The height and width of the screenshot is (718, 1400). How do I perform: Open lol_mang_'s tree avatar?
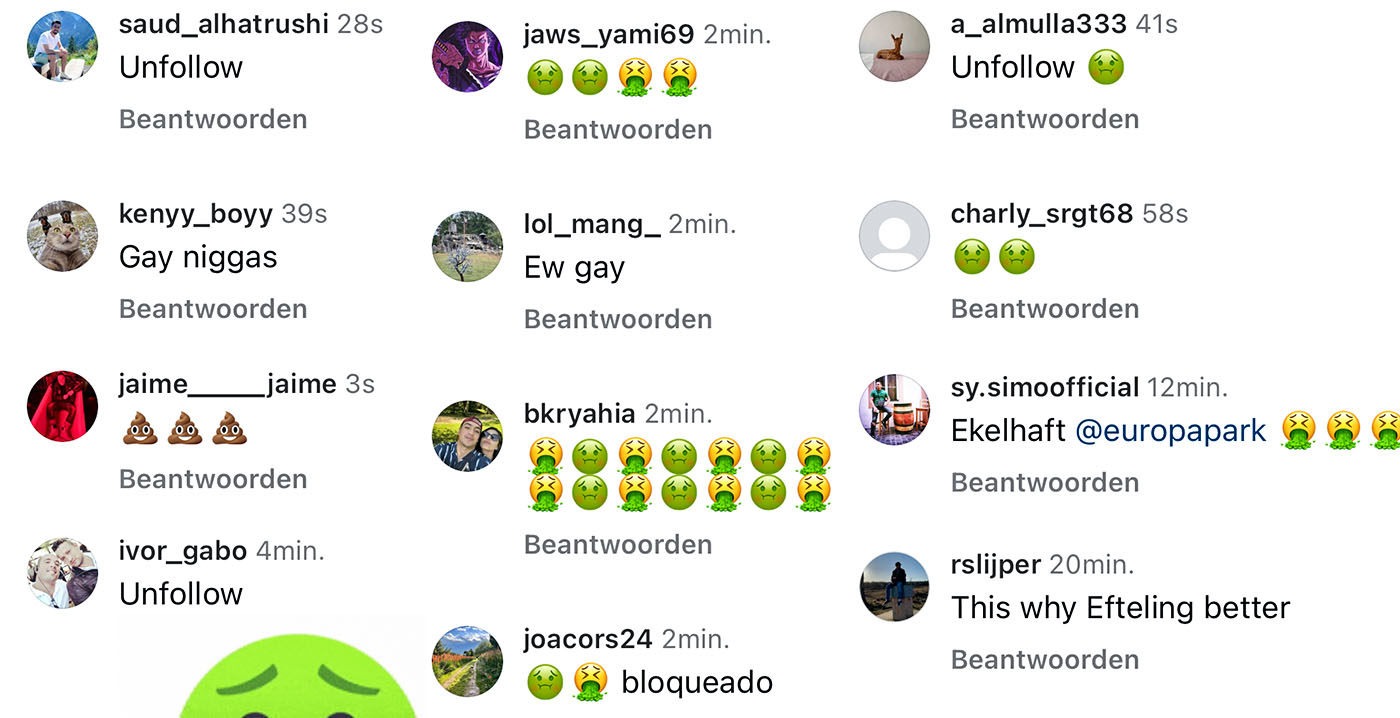[467, 246]
